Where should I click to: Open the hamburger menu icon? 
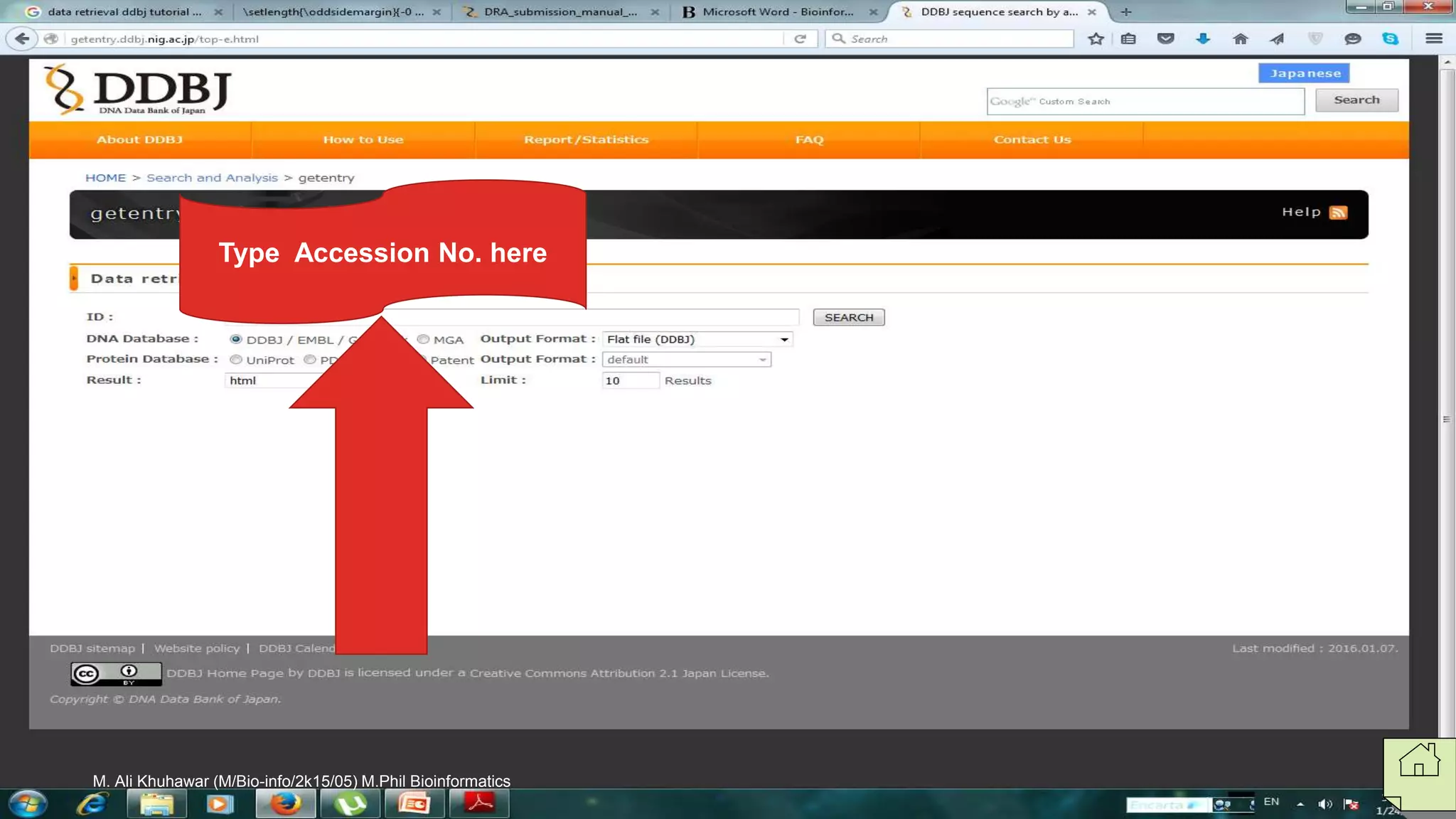1433,39
